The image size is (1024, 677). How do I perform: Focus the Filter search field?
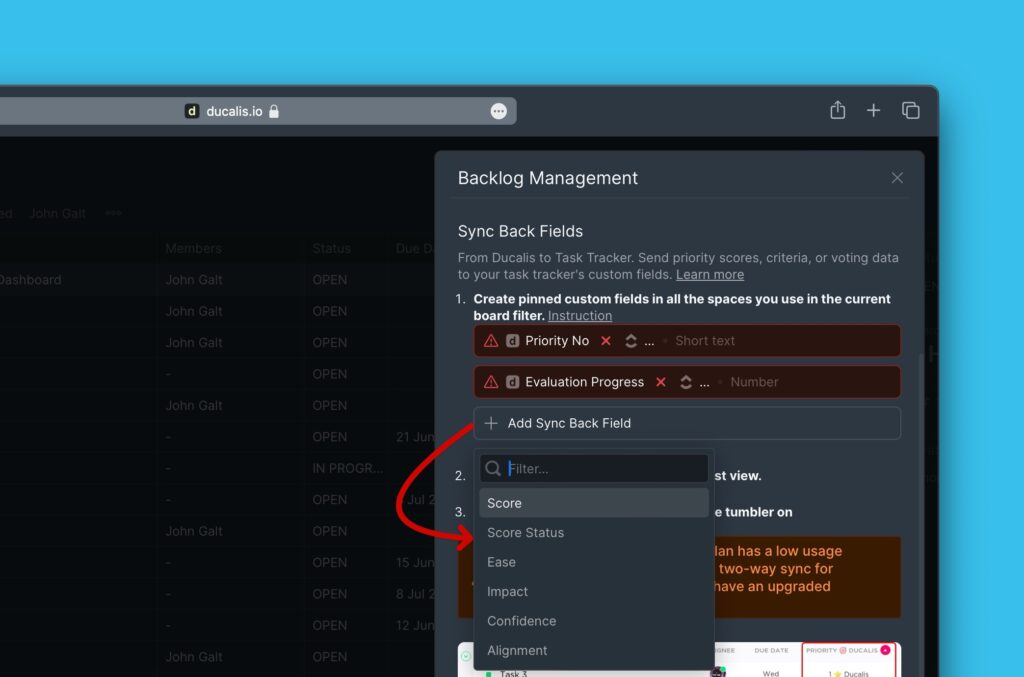point(594,468)
